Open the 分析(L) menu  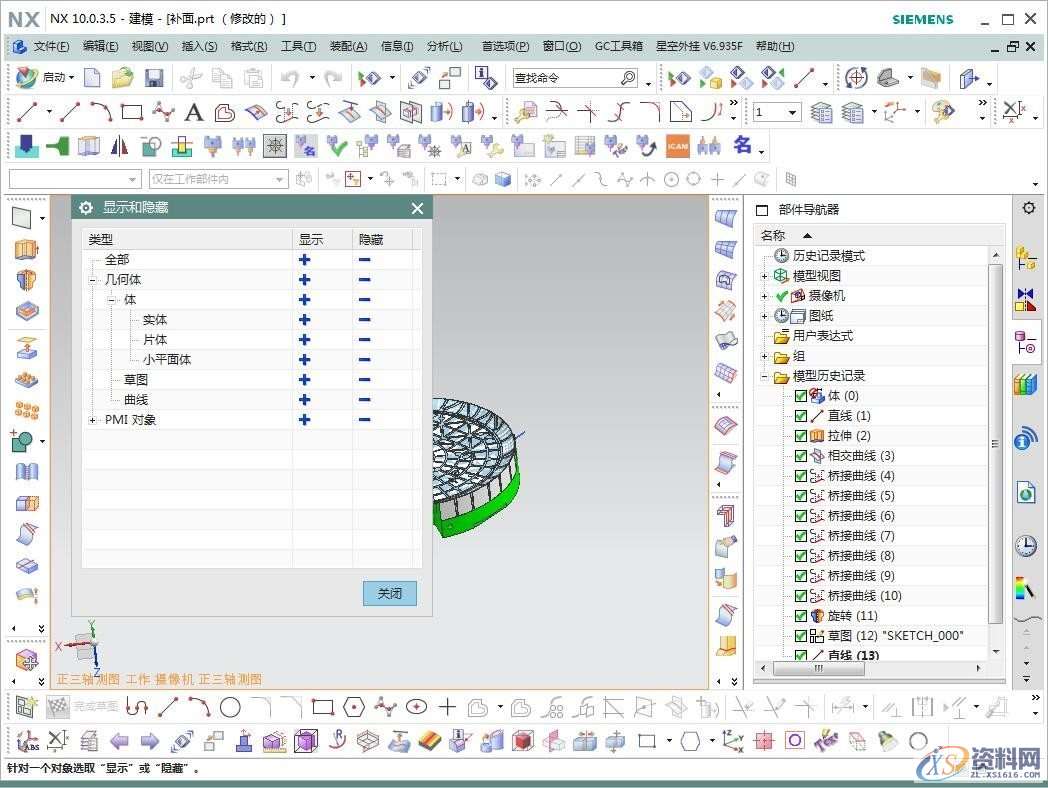click(444, 46)
